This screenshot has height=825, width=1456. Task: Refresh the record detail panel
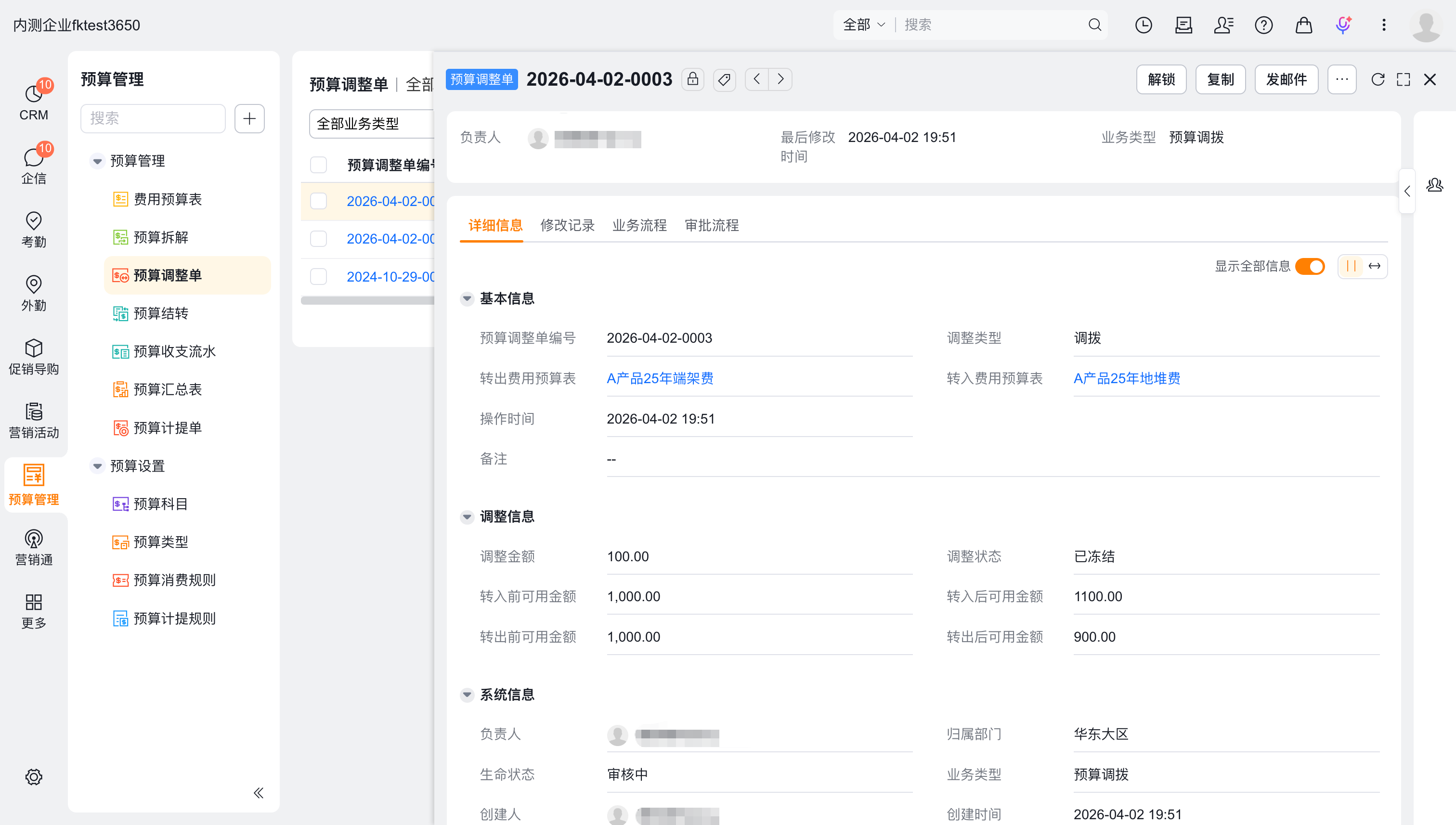(x=1378, y=79)
